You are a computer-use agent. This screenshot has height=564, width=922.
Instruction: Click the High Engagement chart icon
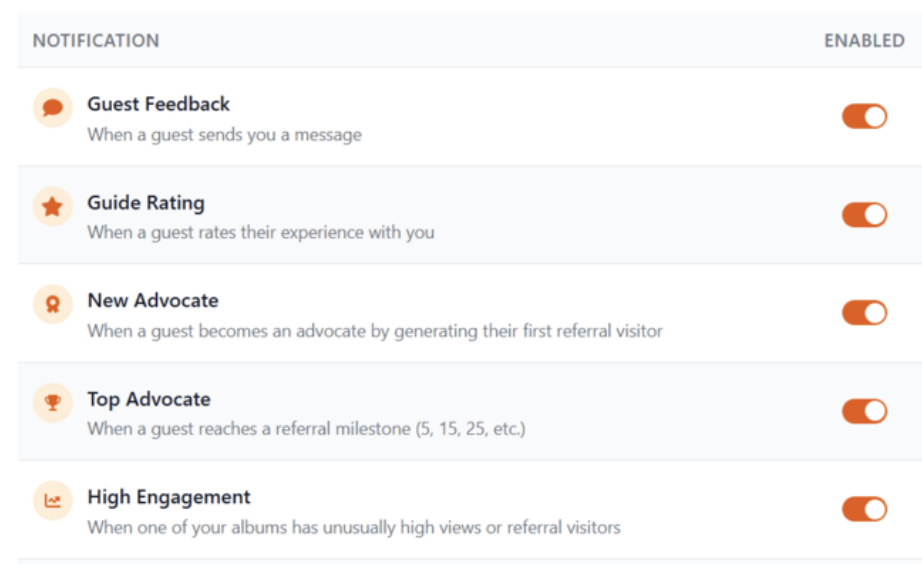click(53, 501)
